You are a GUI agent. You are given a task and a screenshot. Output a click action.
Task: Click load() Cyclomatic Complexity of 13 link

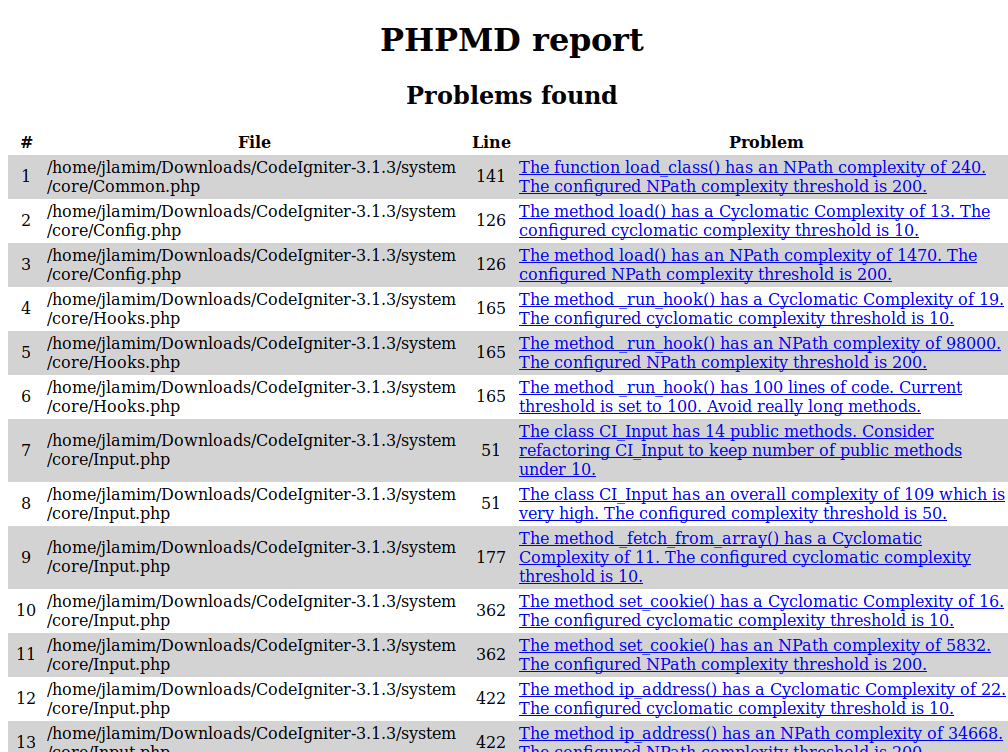(754, 212)
